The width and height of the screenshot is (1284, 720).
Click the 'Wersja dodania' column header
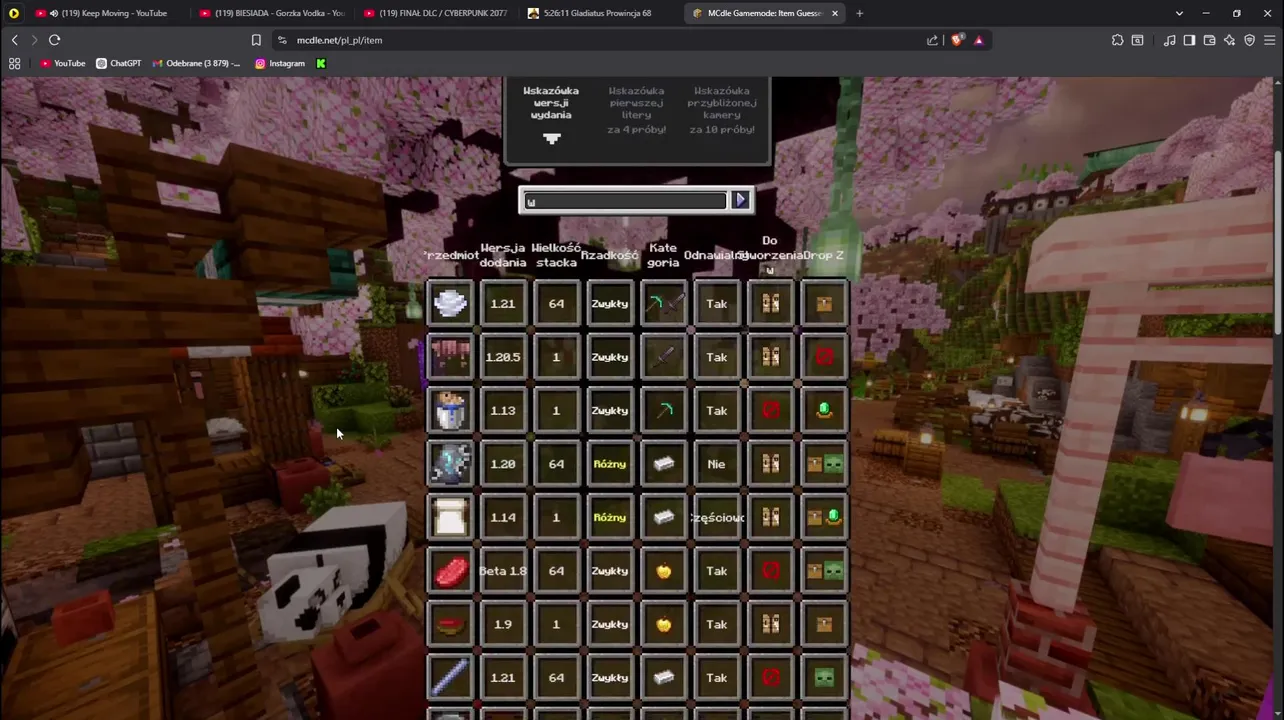[503, 255]
